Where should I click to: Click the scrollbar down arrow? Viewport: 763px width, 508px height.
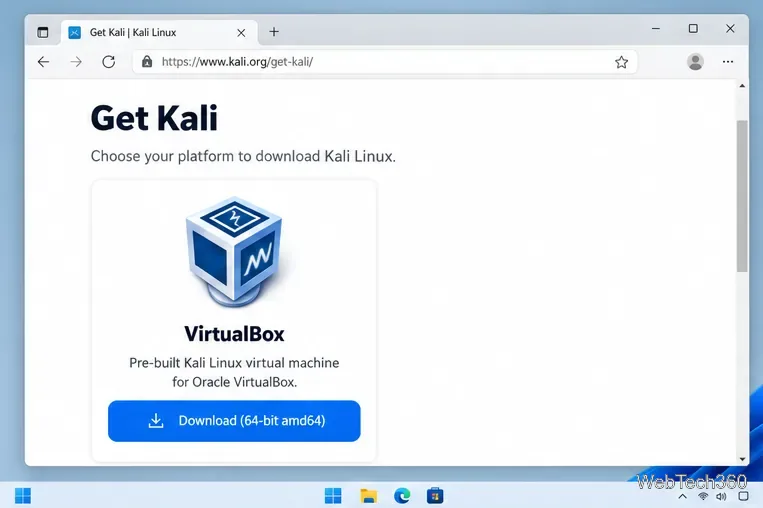(742, 459)
